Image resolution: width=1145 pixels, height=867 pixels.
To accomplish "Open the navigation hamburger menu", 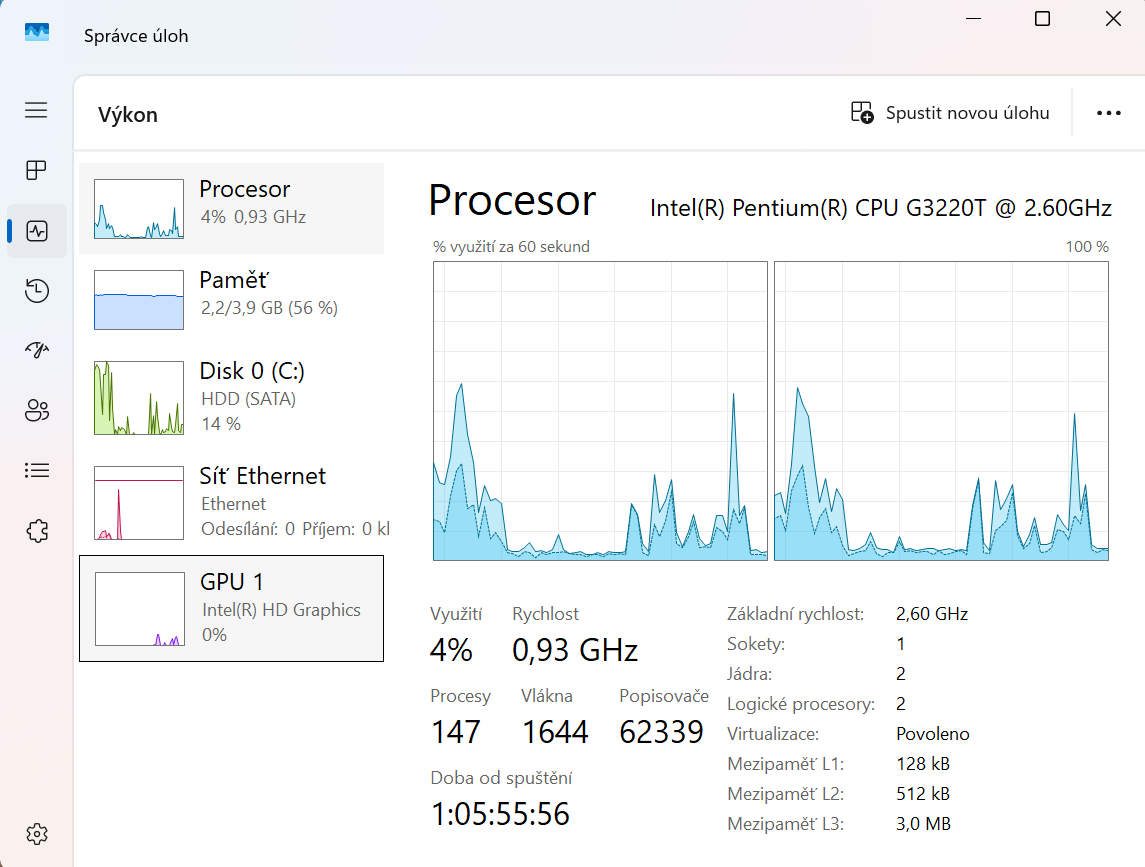I will [x=36, y=110].
